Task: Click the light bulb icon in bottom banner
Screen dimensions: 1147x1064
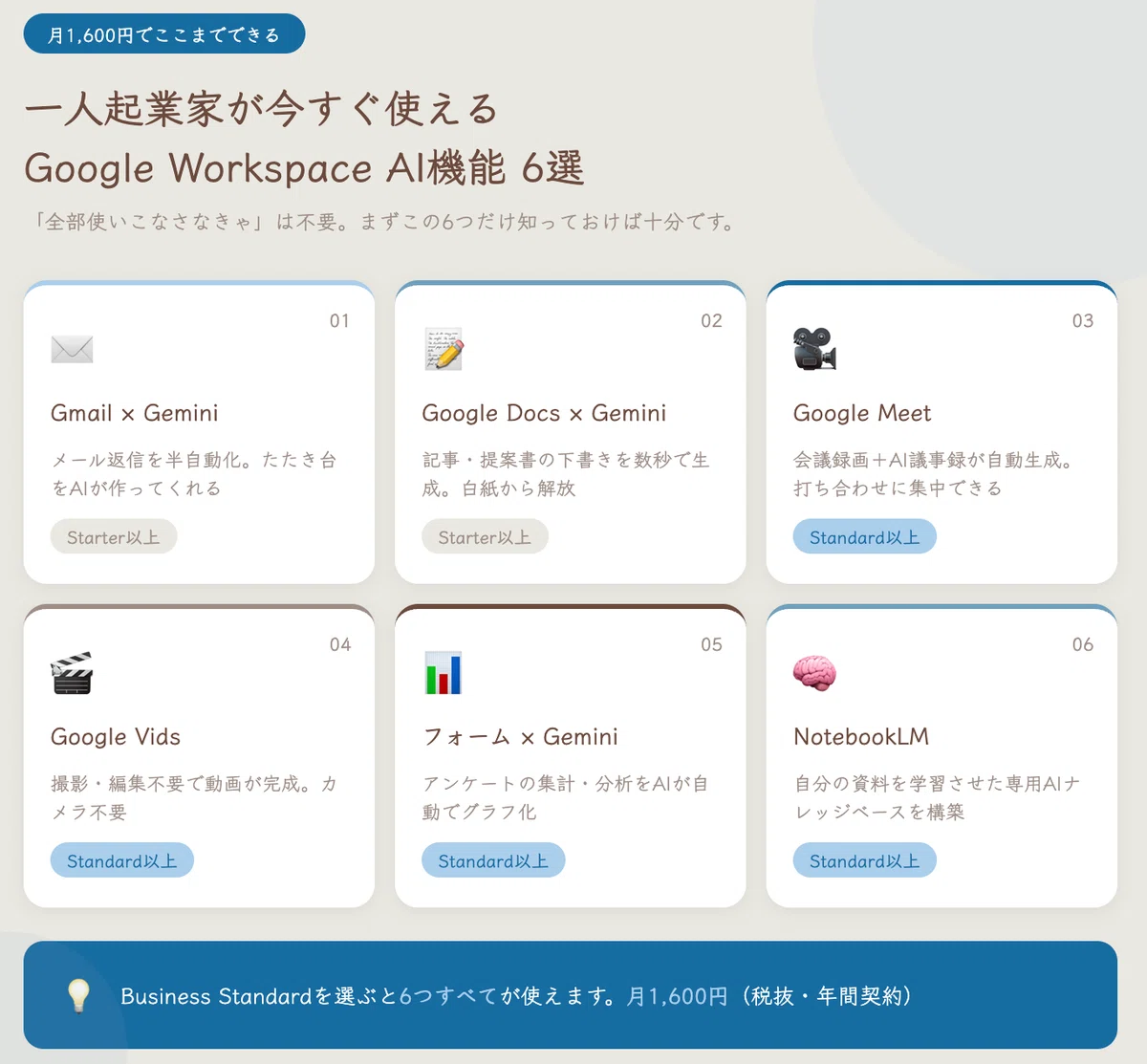Action: pos(78,995)
